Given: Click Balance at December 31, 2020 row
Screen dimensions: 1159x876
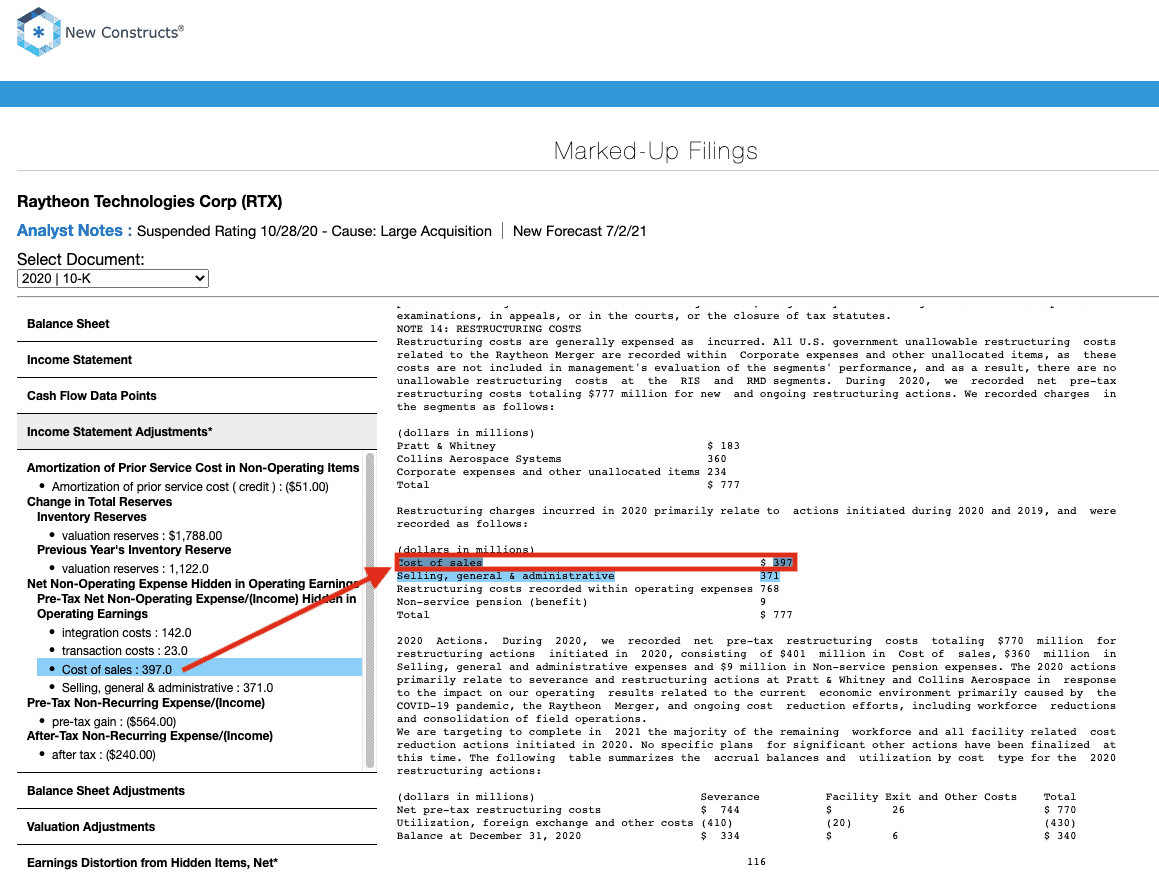Looking at the screenshot, I should tap(736, 836).
